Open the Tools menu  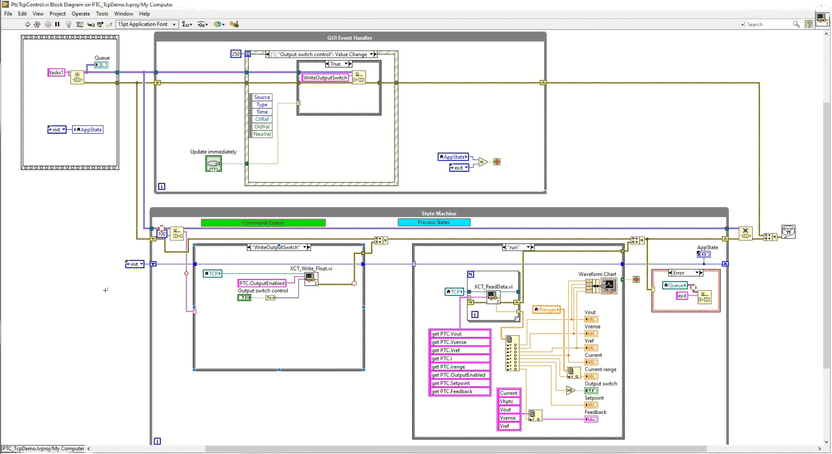pyautogui.click(x=102, y=14)
